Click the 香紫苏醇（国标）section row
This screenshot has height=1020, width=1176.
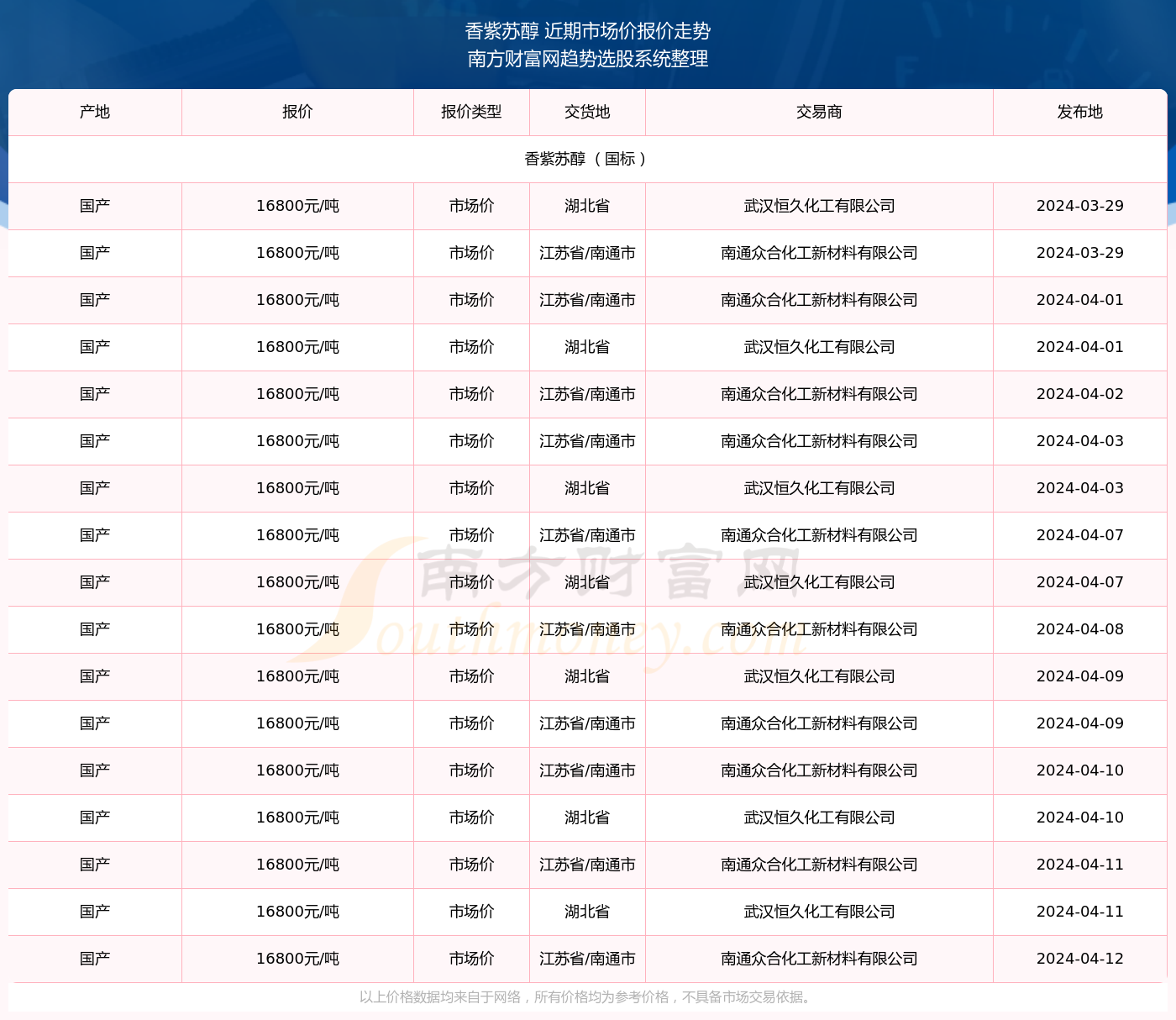[x=587, y=159]
